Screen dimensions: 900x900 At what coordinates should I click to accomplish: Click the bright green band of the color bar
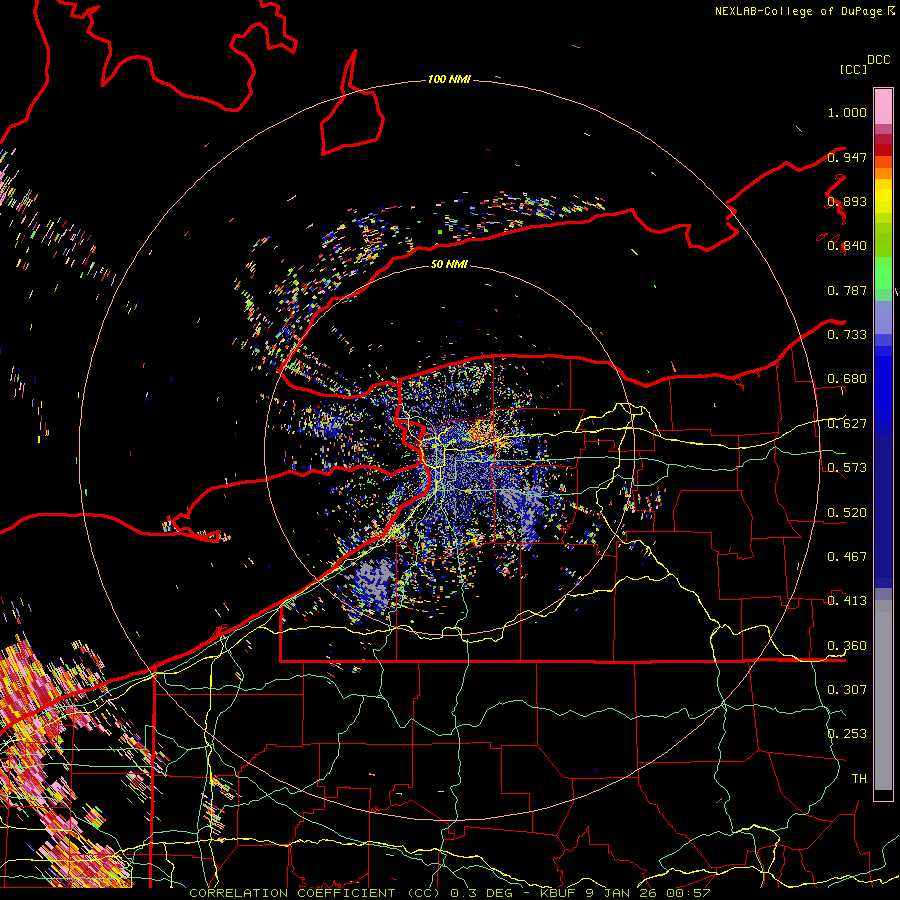click(x=883, y=273)
